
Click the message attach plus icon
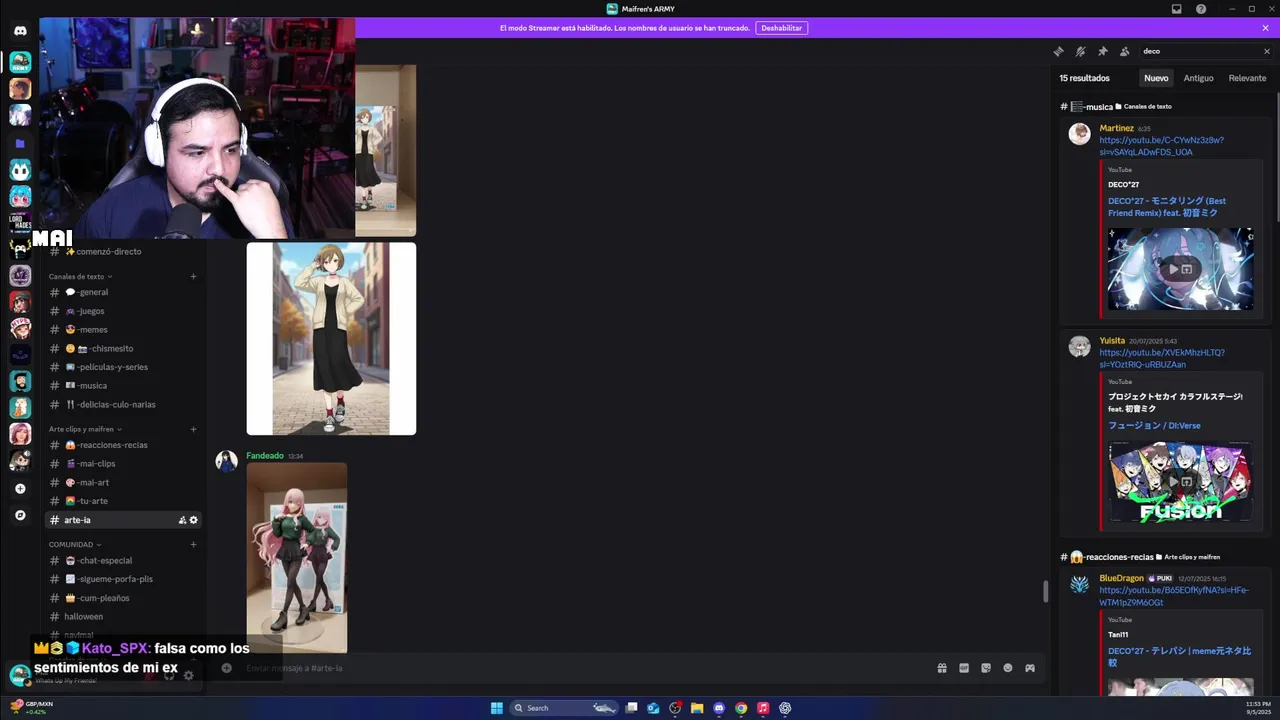coord(226,668)
